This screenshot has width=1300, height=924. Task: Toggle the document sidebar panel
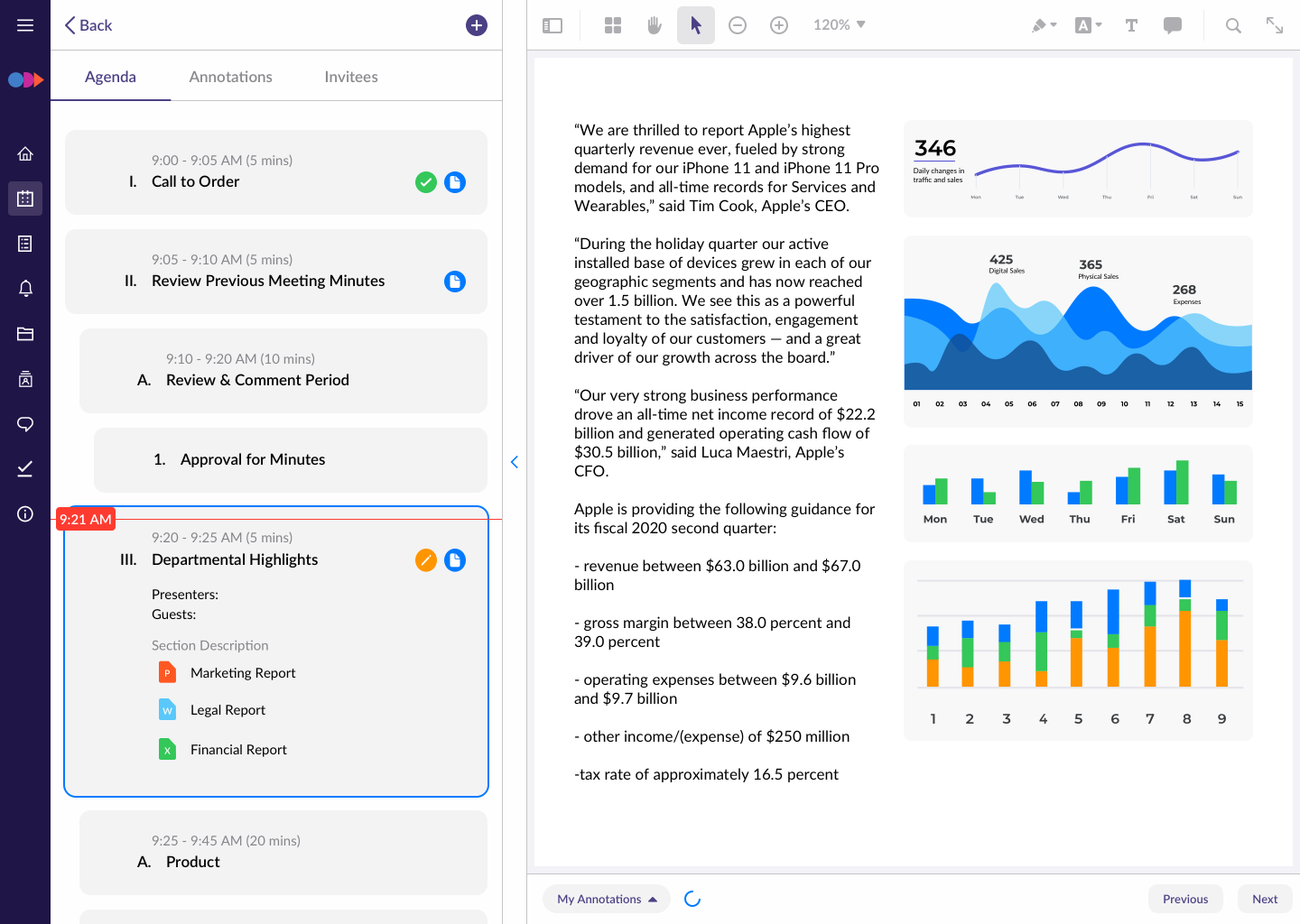(x=552, y=25)
